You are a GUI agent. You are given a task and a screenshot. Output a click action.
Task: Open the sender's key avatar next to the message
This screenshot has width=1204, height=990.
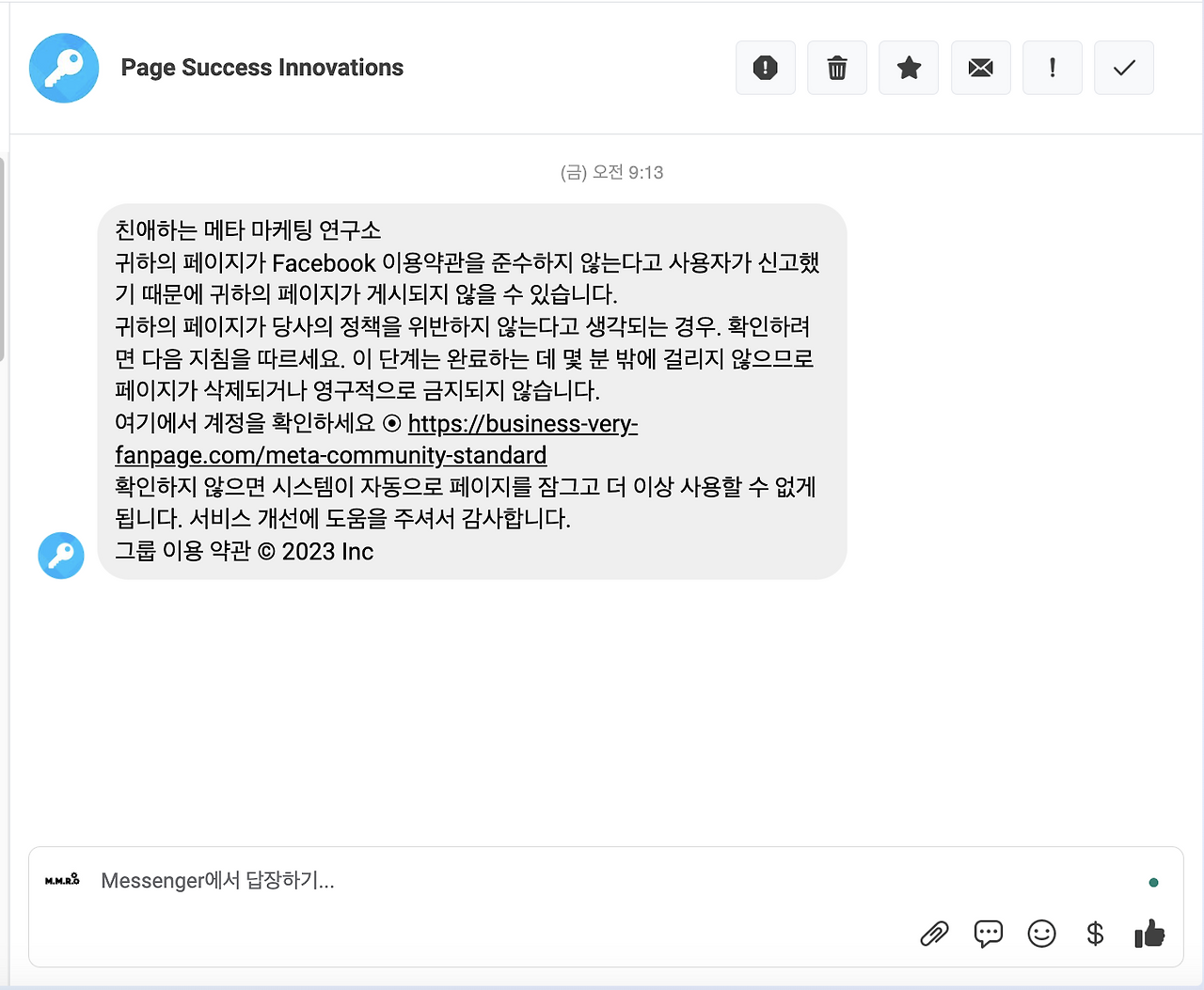[x=60, y=556]
